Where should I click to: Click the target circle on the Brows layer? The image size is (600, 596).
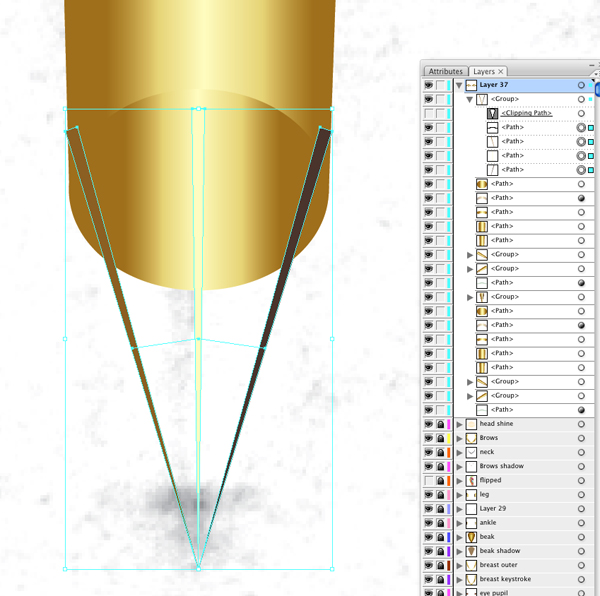click(581, 438)
